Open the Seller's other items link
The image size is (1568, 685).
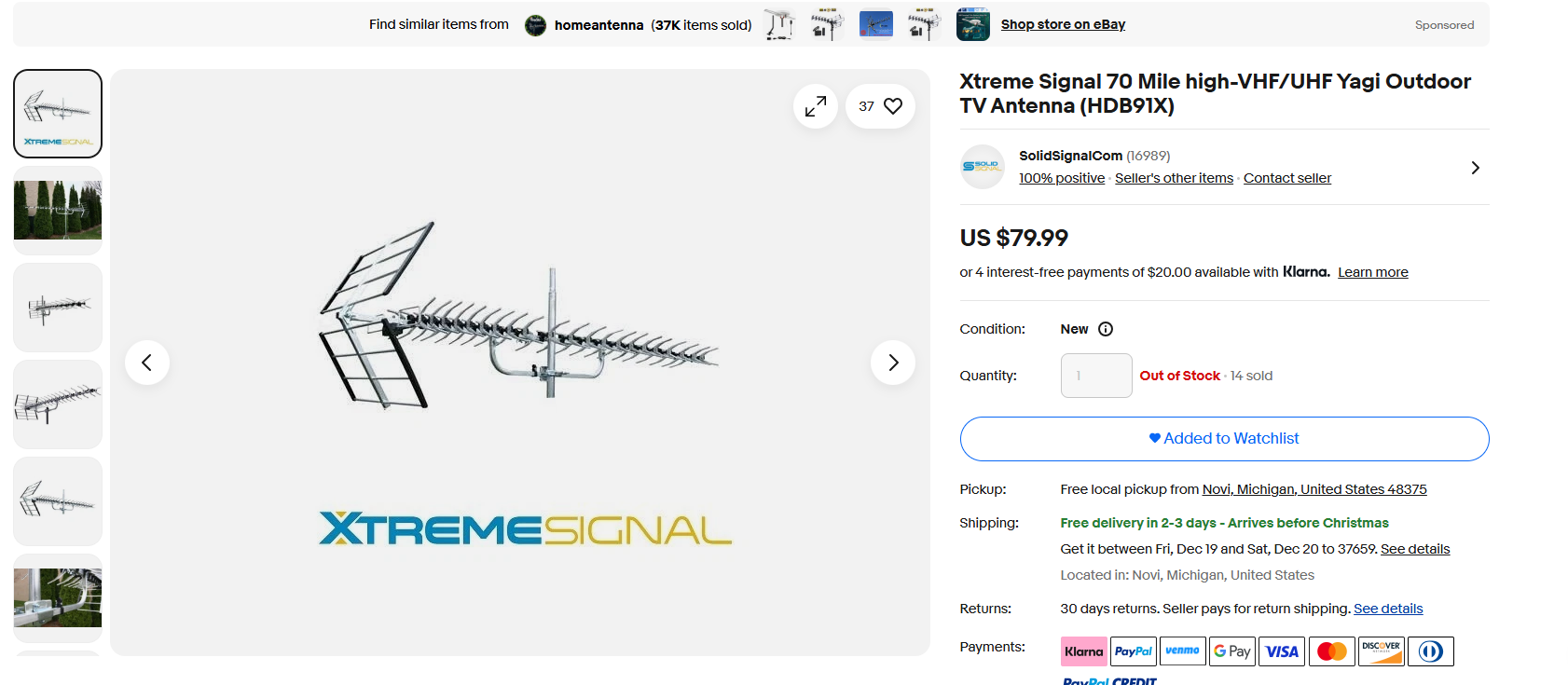tap(1174, 178)
